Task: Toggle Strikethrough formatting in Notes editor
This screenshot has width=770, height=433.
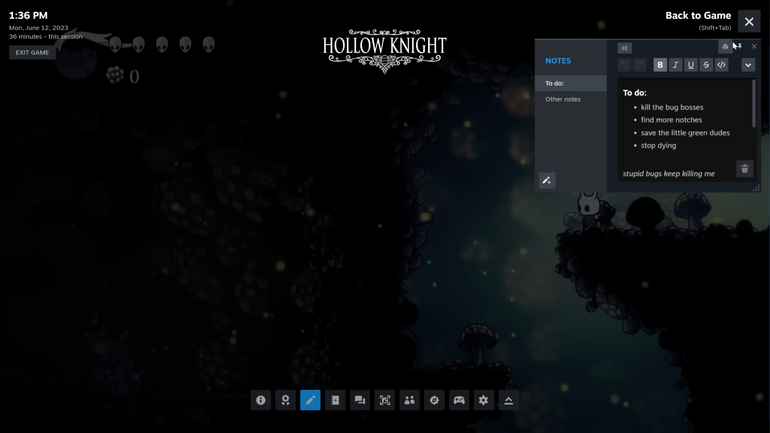Action: [706, 65]
